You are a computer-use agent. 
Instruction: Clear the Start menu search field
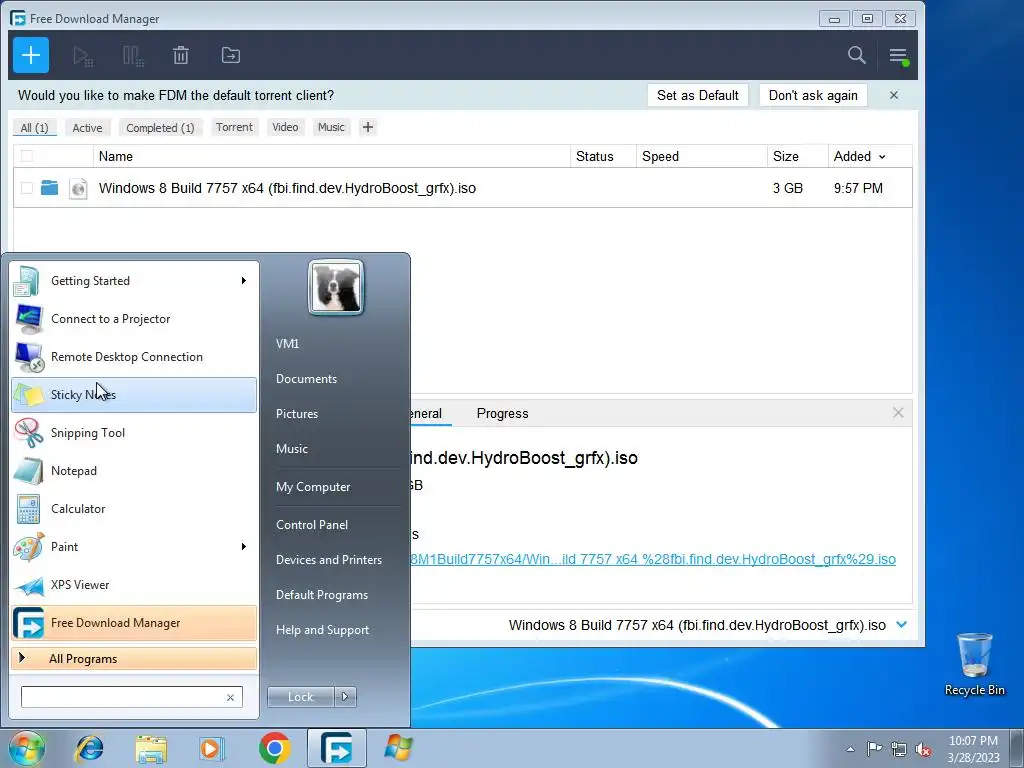point(231,697)
